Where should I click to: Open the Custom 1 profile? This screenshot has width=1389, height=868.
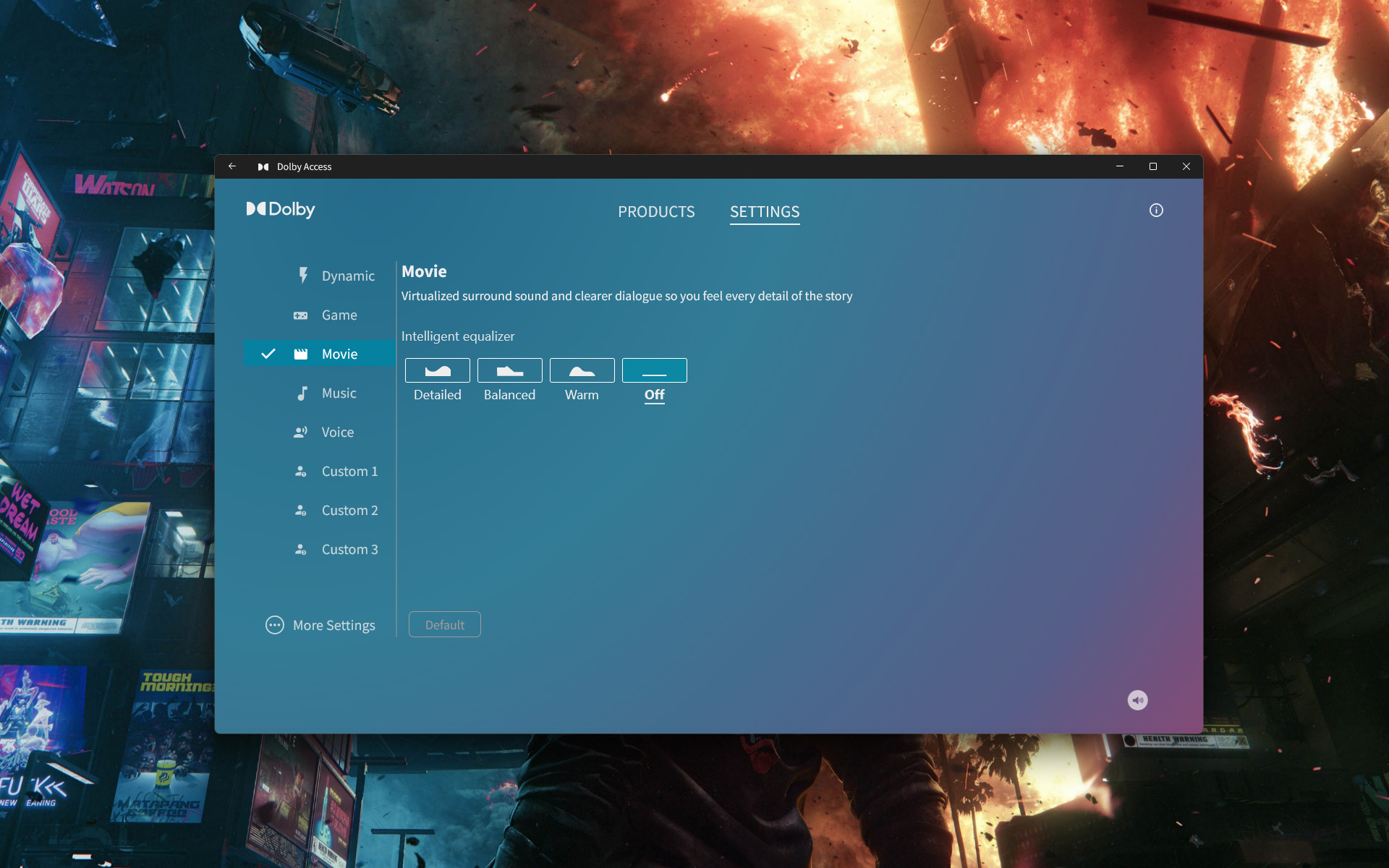tap(320, 471)
